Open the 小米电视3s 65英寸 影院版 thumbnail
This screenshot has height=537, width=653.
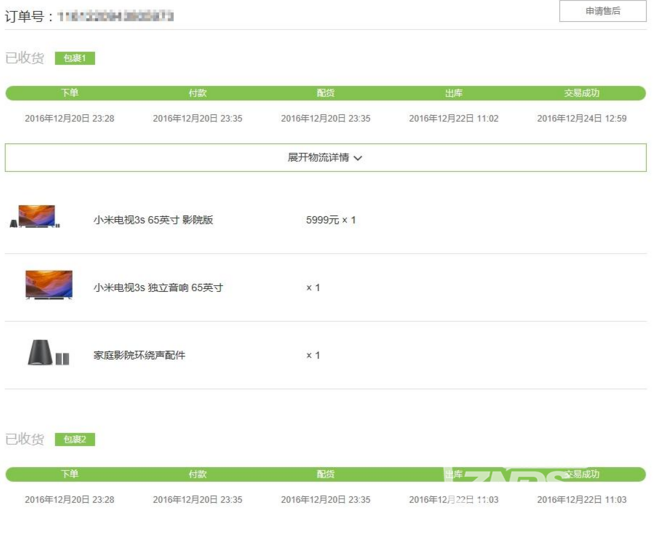click(x=35, y=216)
